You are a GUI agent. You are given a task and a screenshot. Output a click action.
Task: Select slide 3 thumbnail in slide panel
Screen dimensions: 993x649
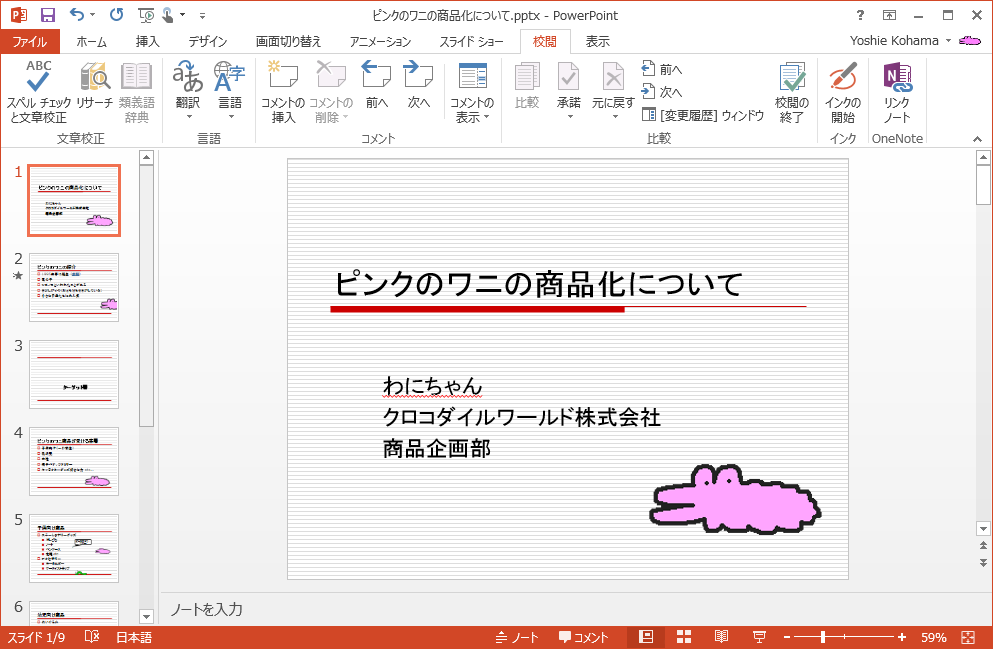pyautogui.click(x=74, y=374)
